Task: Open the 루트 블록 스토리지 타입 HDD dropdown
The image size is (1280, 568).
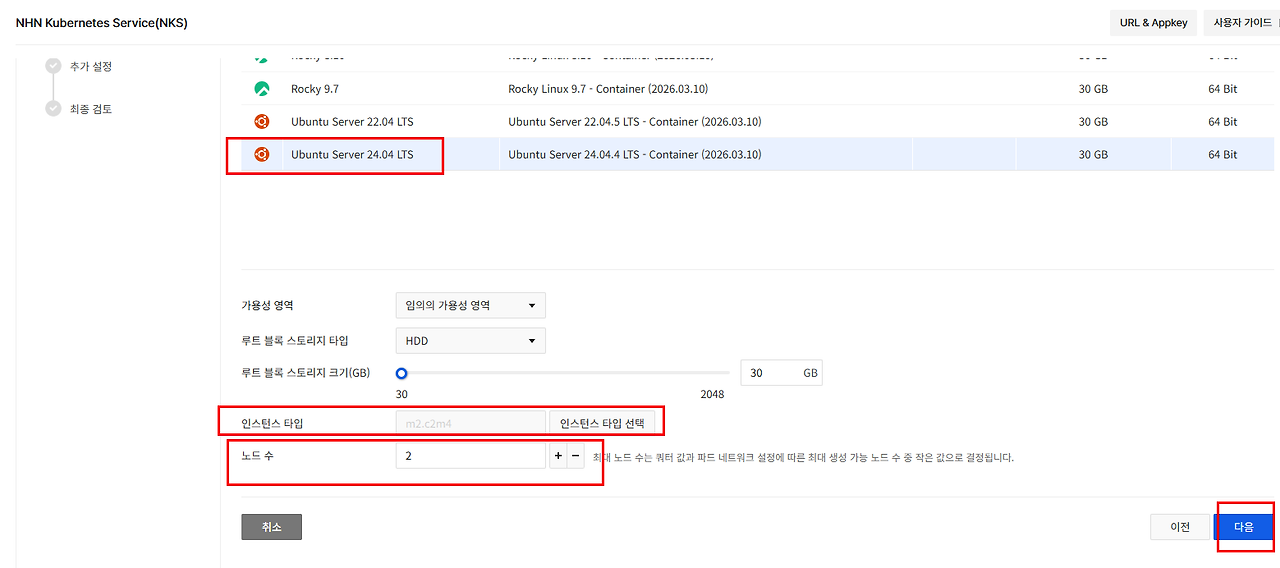Action: click(x=471, y=341)
